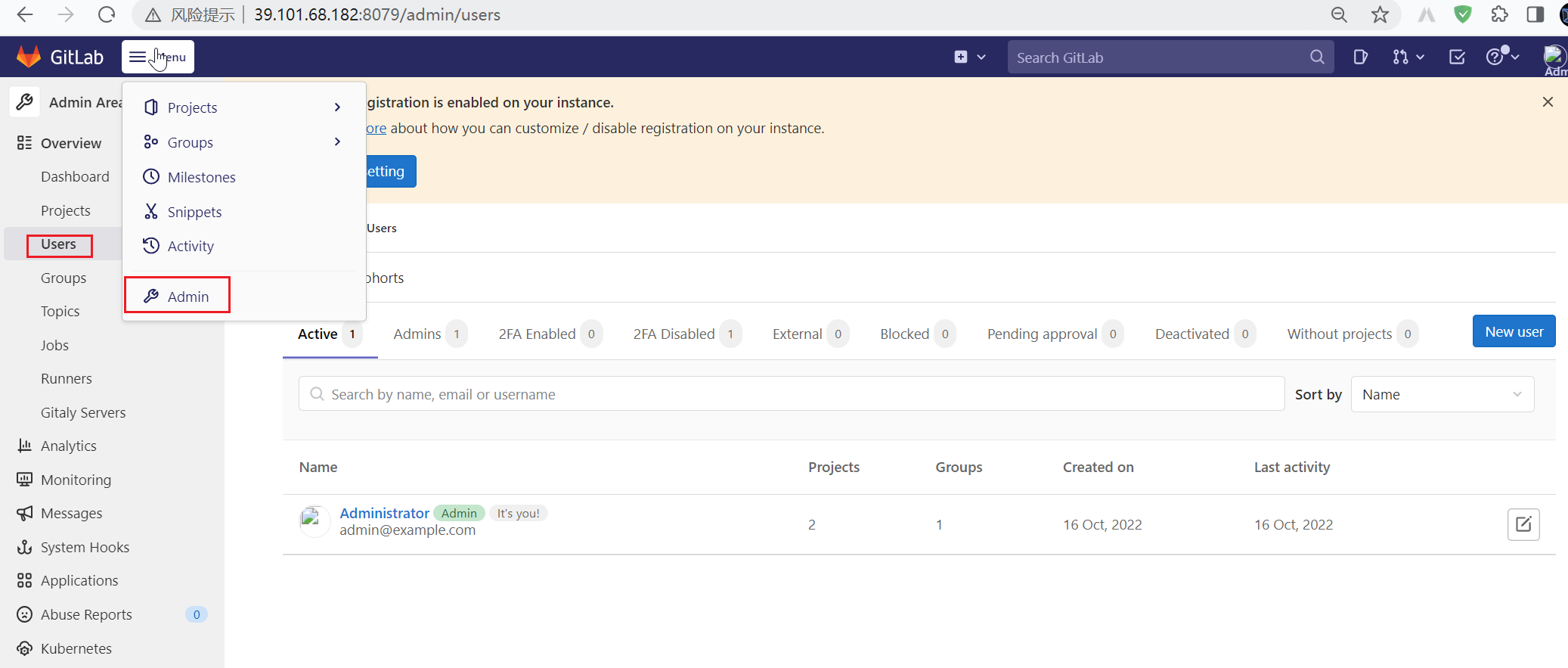Click the address bar URL

[377, 14]
